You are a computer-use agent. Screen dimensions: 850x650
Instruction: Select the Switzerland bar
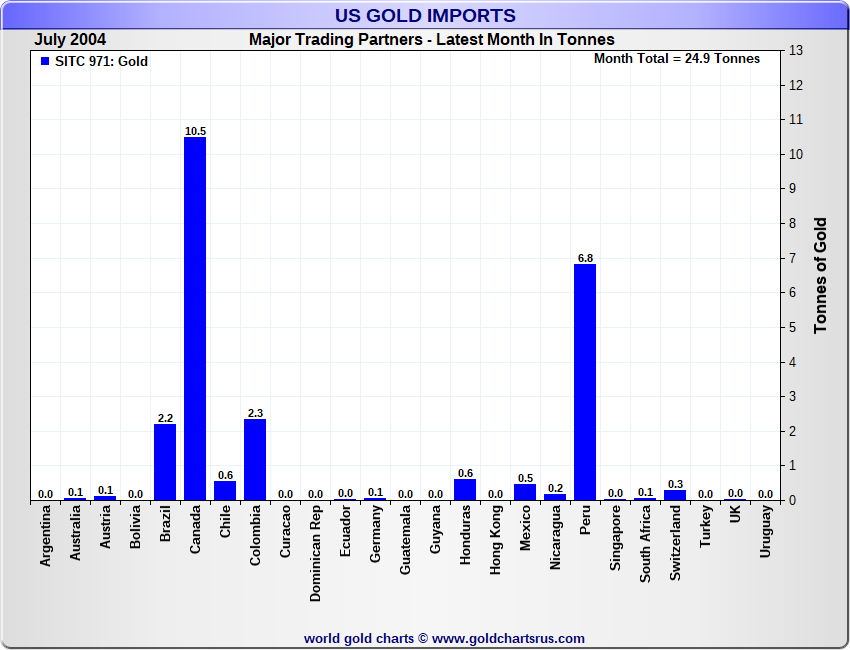point(675,495)
